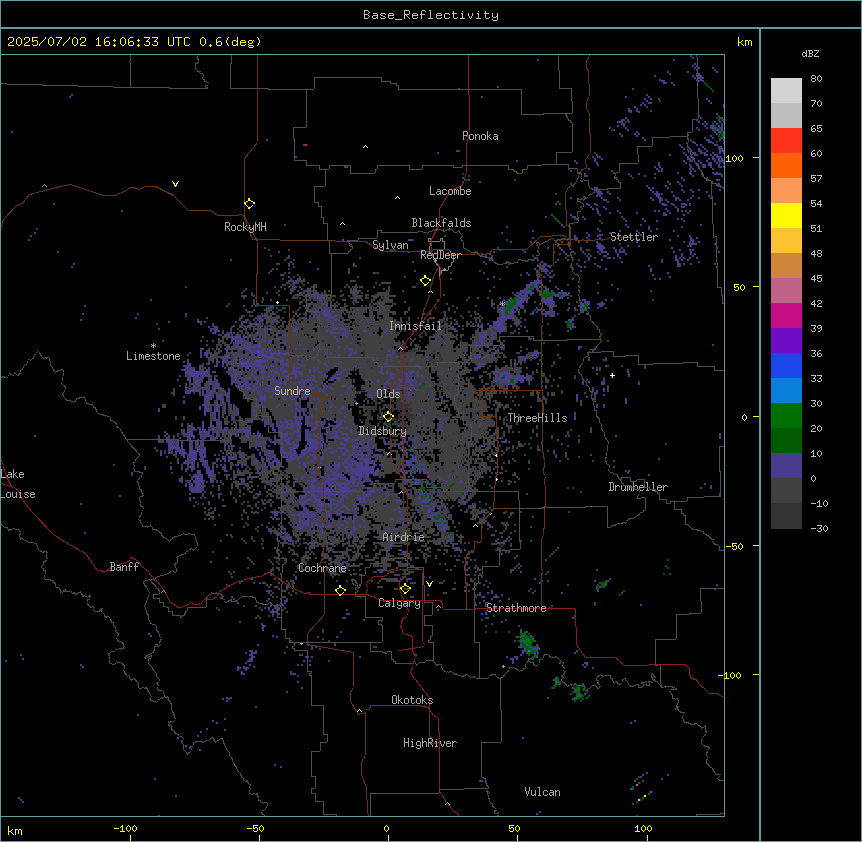Select the yellow diamond marker above Calgary label
The image size is (862, 842).
pos(405,589)
